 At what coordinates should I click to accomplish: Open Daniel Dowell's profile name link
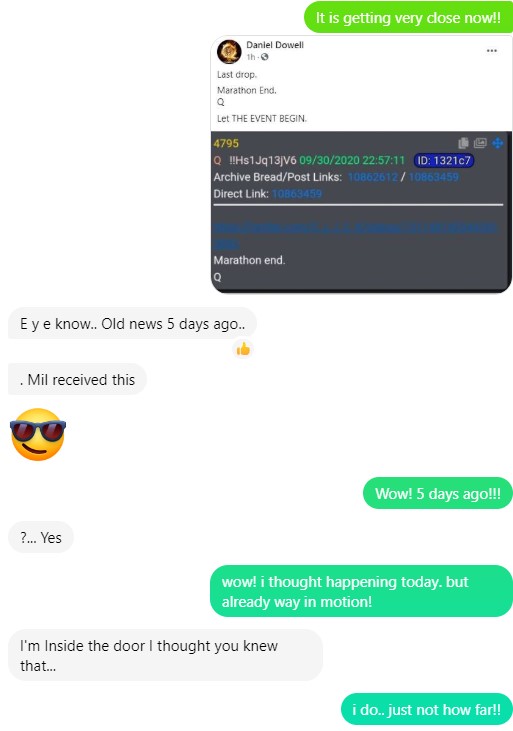(x=275, y=45)
